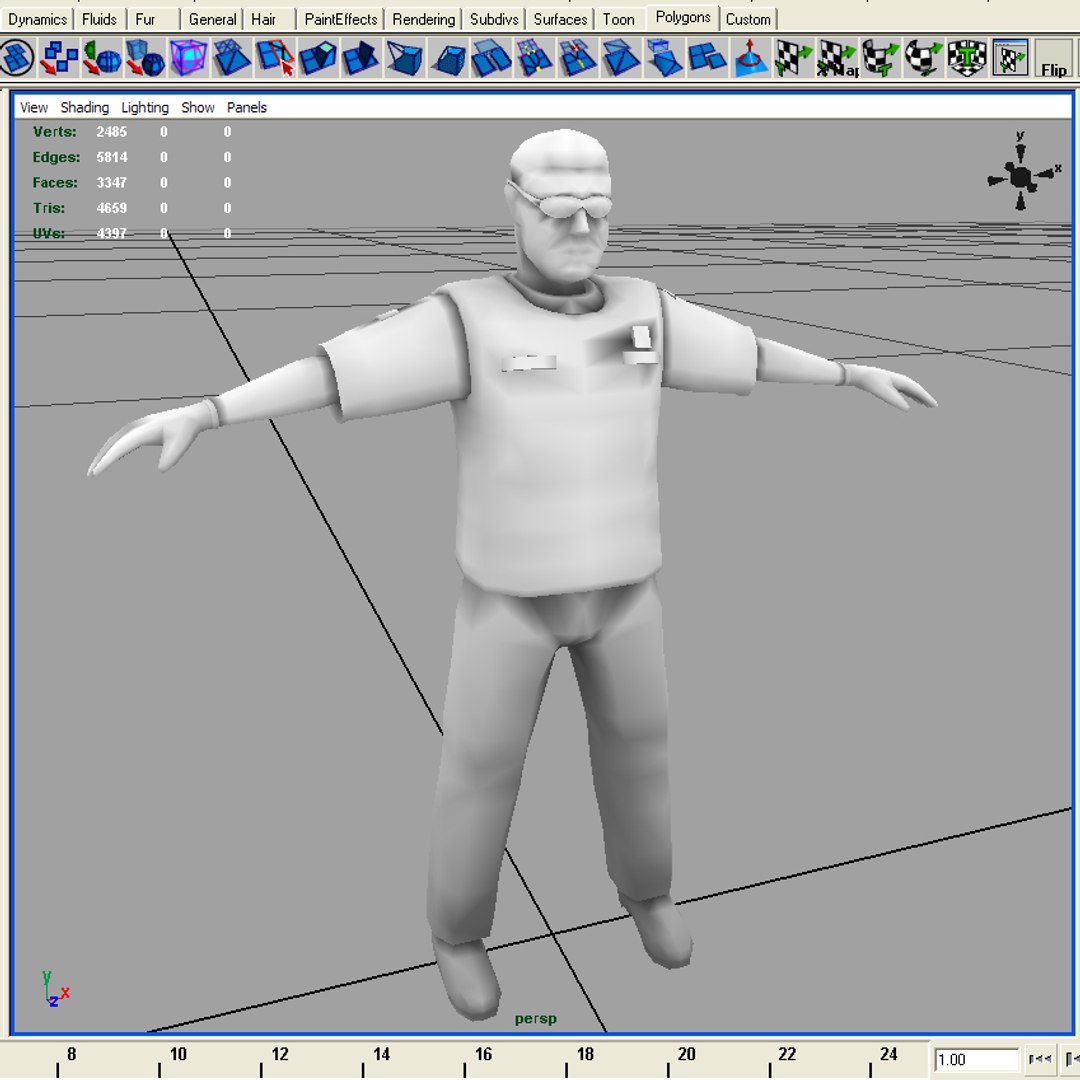Click the go-to-start playback button

pyautogui.click(x=1039, y=1059)
